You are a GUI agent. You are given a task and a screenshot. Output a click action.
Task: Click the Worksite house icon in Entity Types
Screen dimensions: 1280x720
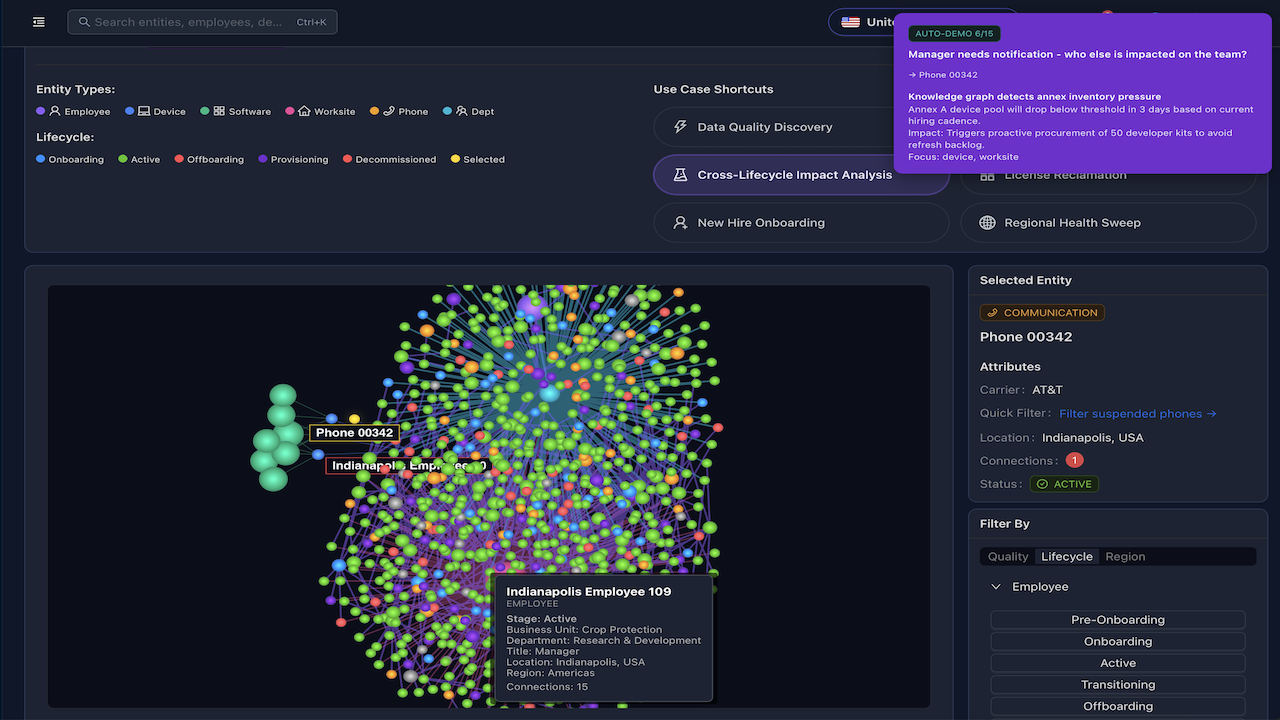304,111
